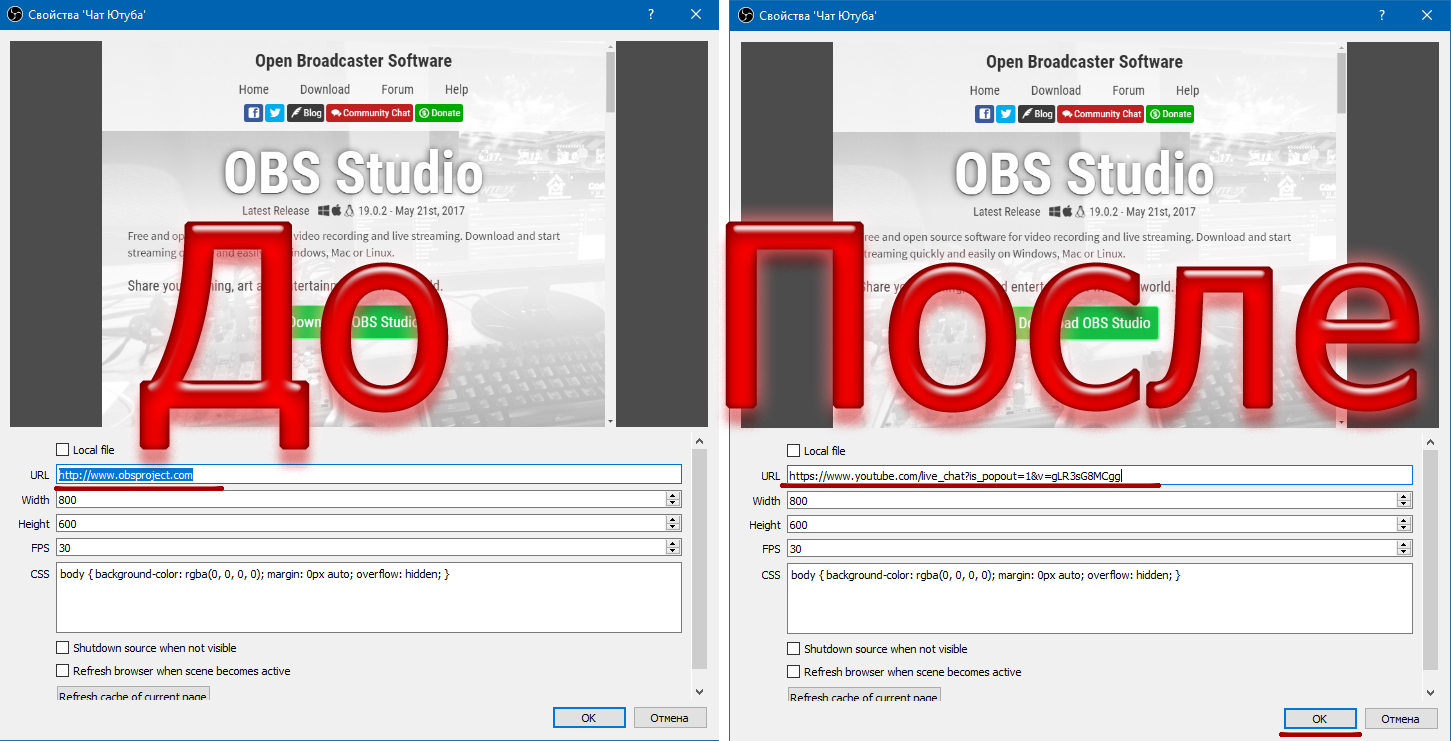The height and width of the screenshot is (741, 1451).
Task: Open Download link in left dialog preview
Action: (325, 89)
